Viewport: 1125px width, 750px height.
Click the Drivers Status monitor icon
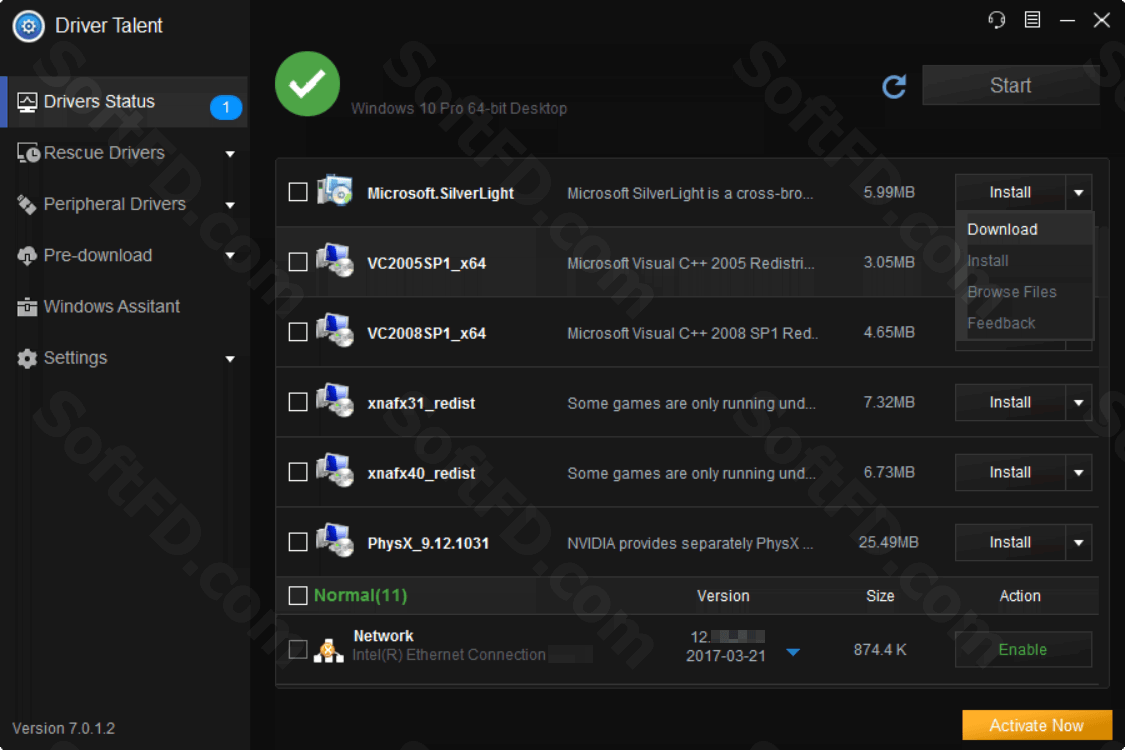[27, 103]
